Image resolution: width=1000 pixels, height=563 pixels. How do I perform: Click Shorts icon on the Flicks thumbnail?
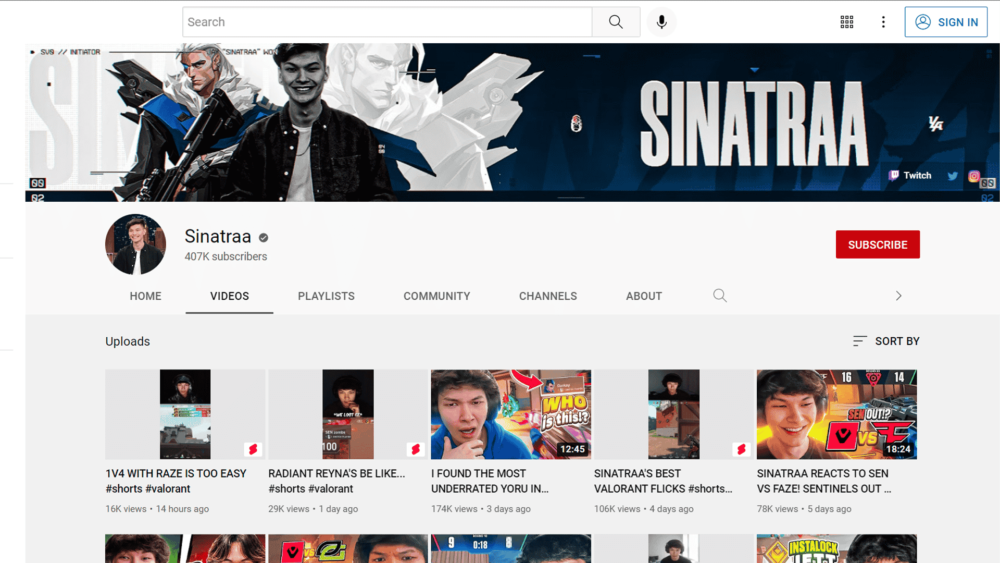click(x=741, y=450)
